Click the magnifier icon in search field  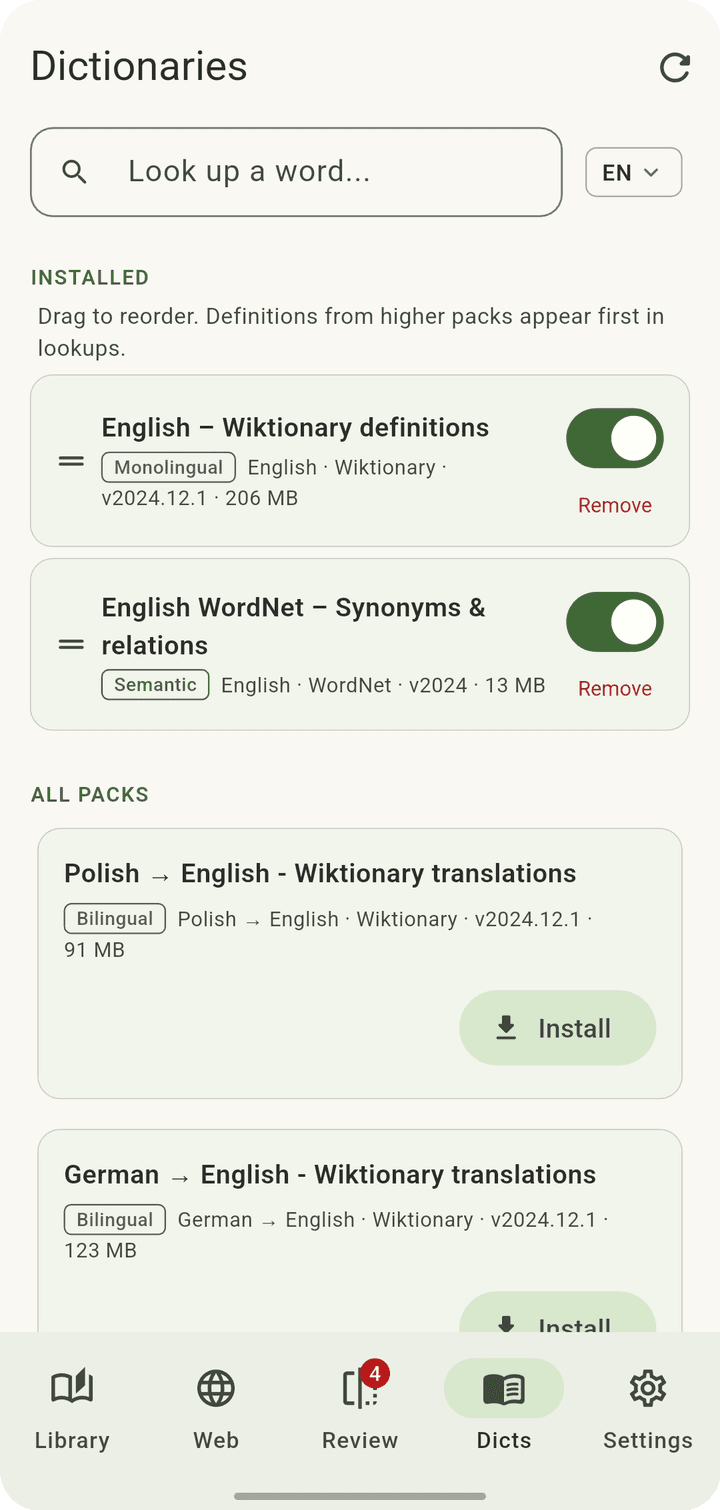(74, 172)
